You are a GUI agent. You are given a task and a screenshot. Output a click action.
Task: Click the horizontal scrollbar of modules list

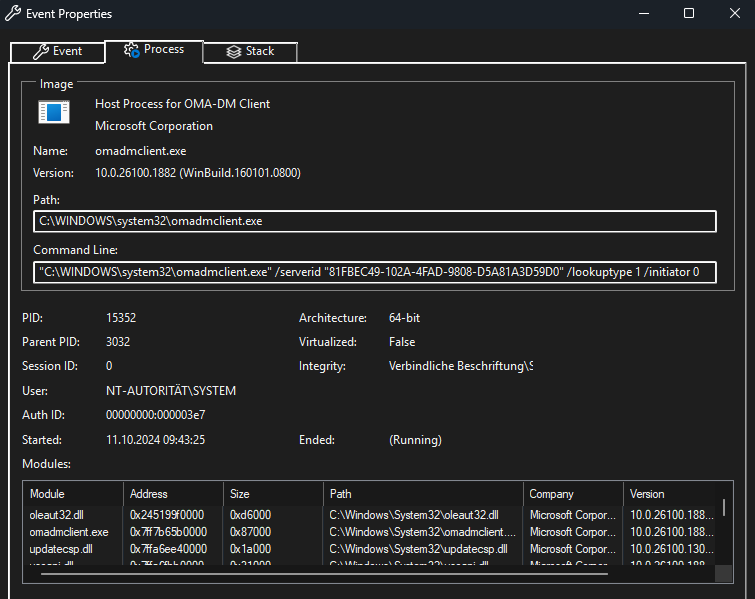pos(324,573)
